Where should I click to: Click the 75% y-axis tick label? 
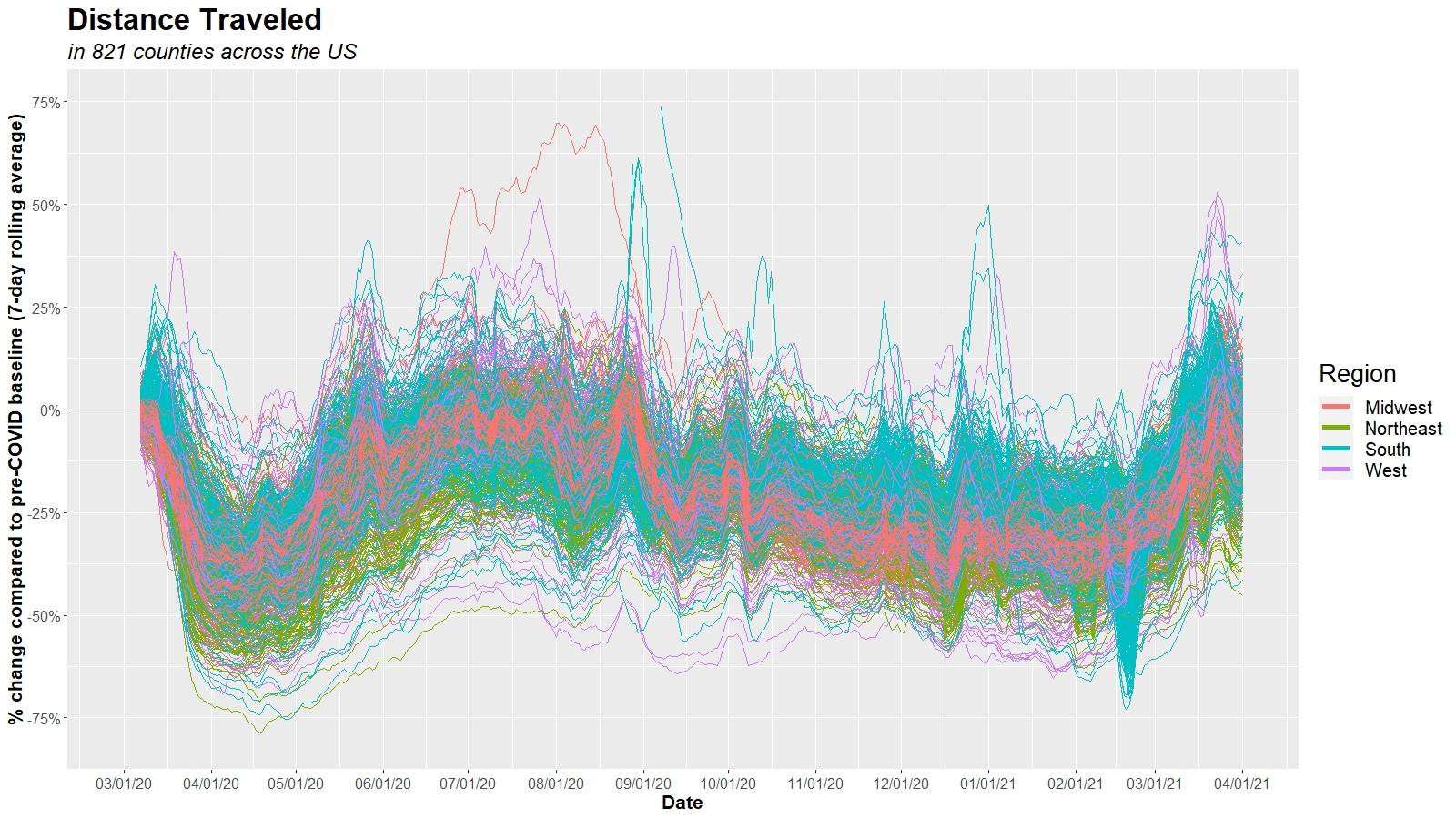[46, 103]
